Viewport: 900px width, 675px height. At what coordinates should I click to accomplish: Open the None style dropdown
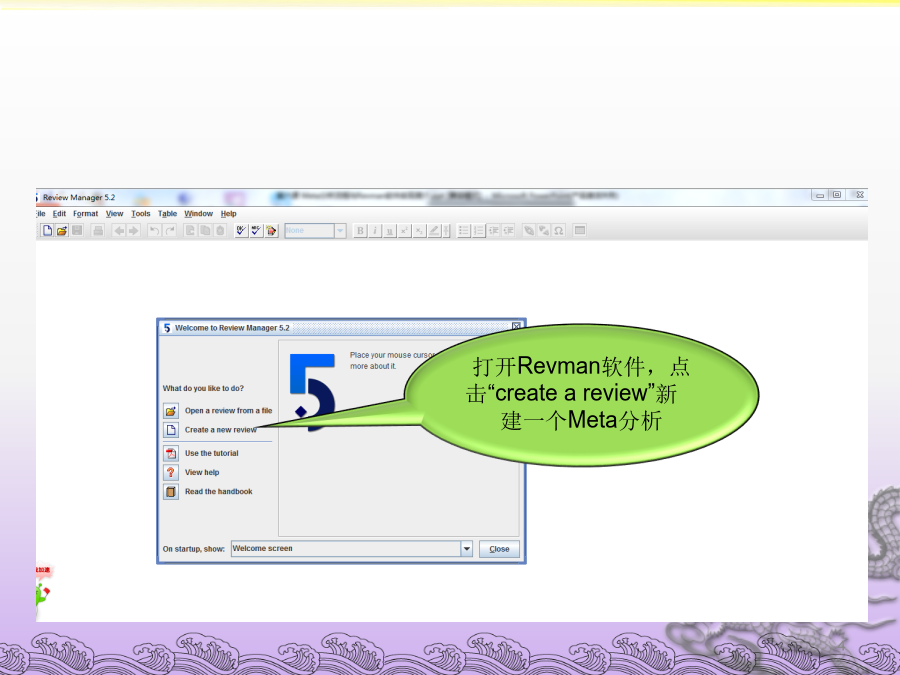340,231
